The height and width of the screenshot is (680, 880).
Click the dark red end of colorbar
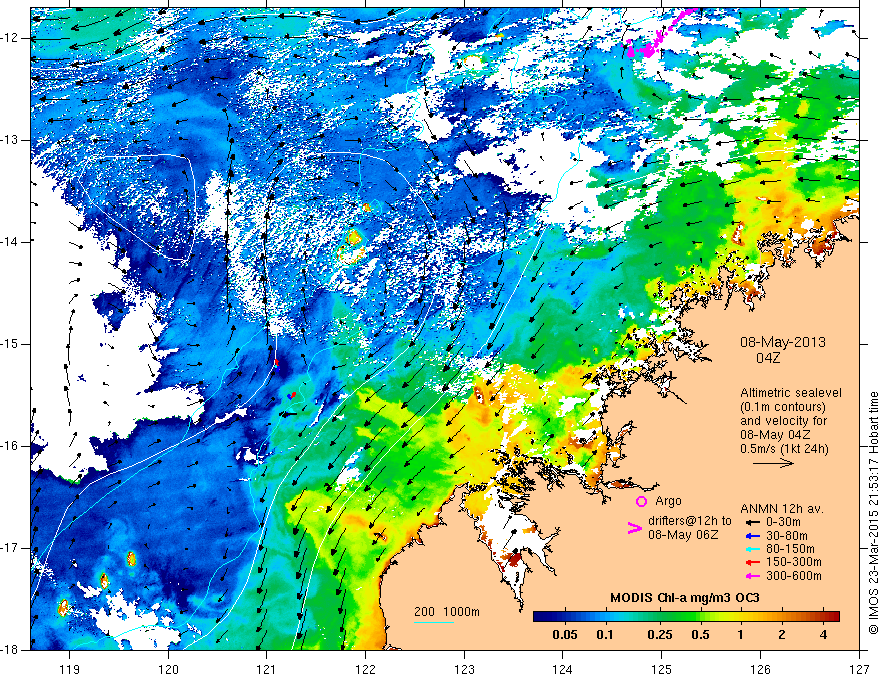click(833, 616)
